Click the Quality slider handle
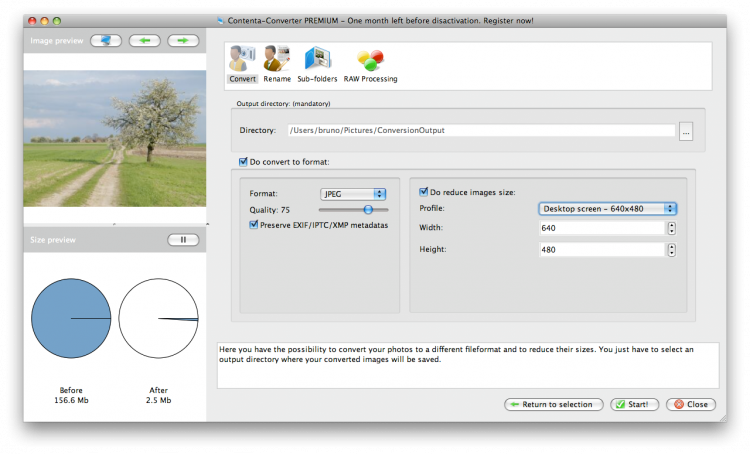 pyautogui.click(x=368, y=210)
